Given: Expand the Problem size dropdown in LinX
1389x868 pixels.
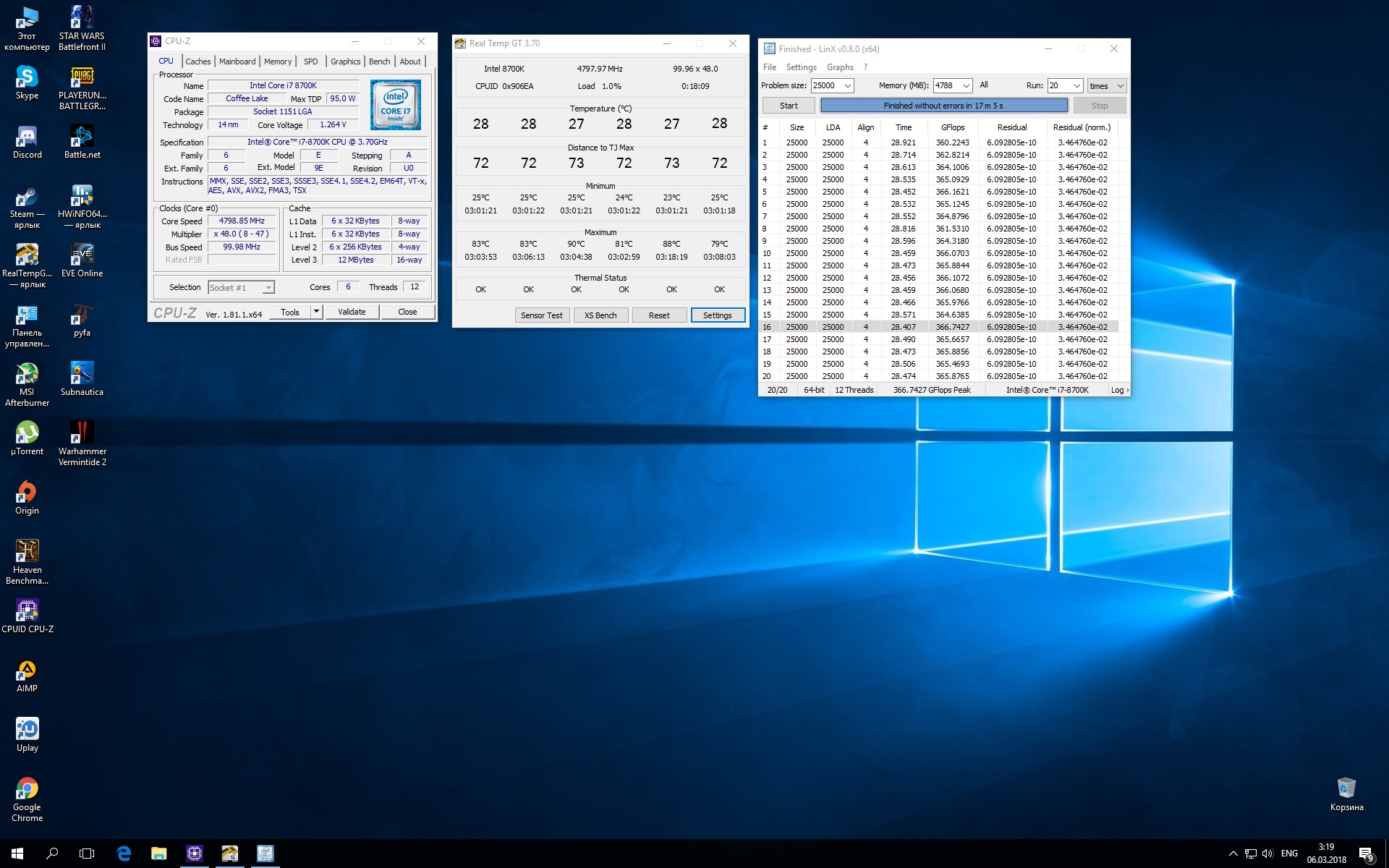Looking at the screenshot, I should tap(848, 86).
